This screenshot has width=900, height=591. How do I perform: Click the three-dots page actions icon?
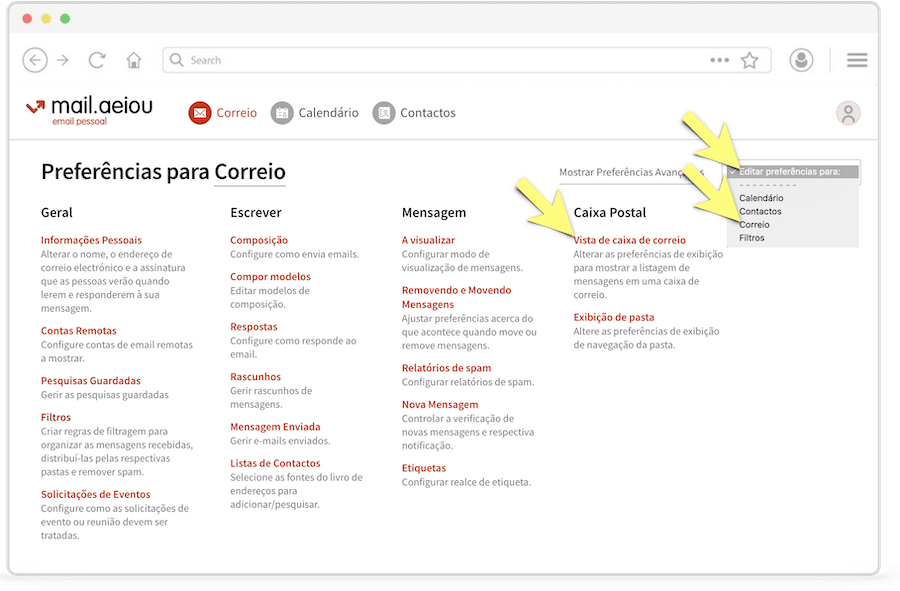719,60
